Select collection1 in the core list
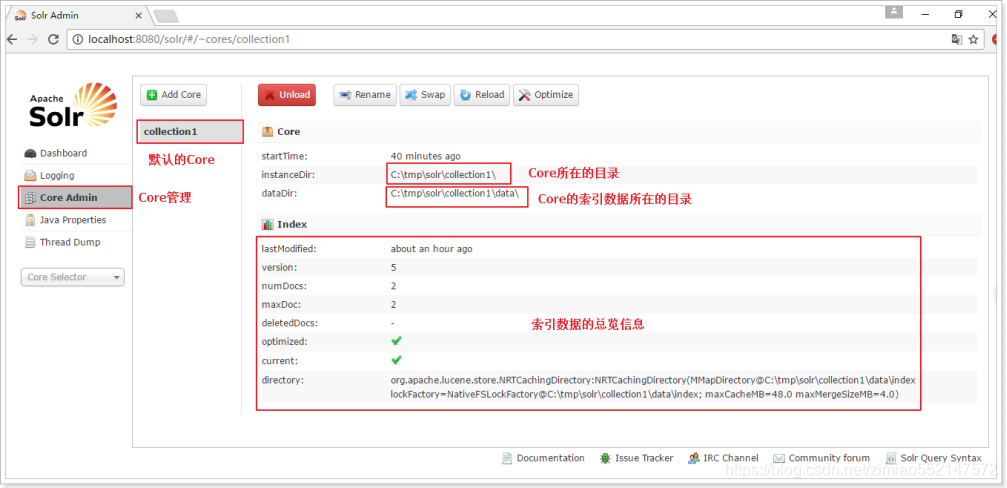This screenshot has height=488, width=1007. pos(190,132)
